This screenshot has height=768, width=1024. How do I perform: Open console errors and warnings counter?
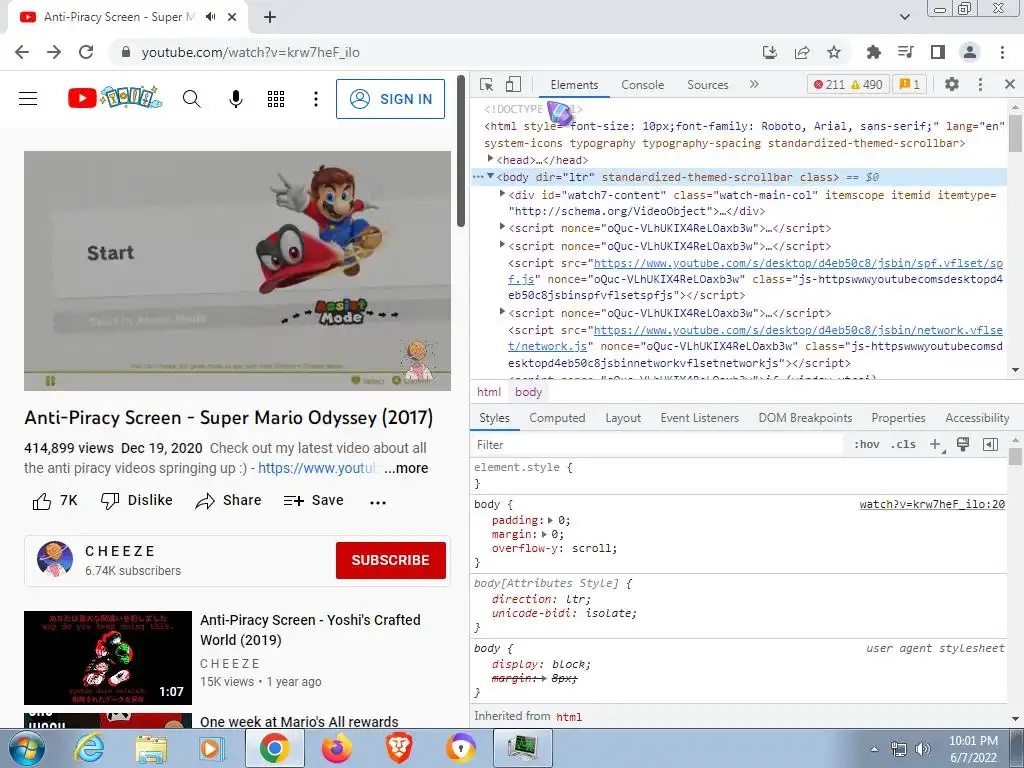(848, 85)
